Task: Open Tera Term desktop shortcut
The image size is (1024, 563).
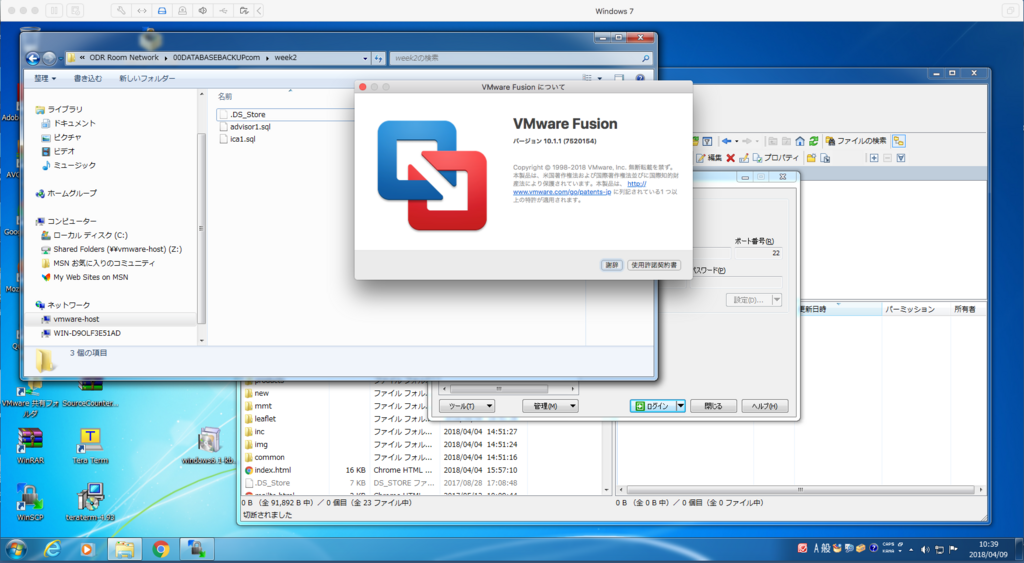Action: pos(90,446)
